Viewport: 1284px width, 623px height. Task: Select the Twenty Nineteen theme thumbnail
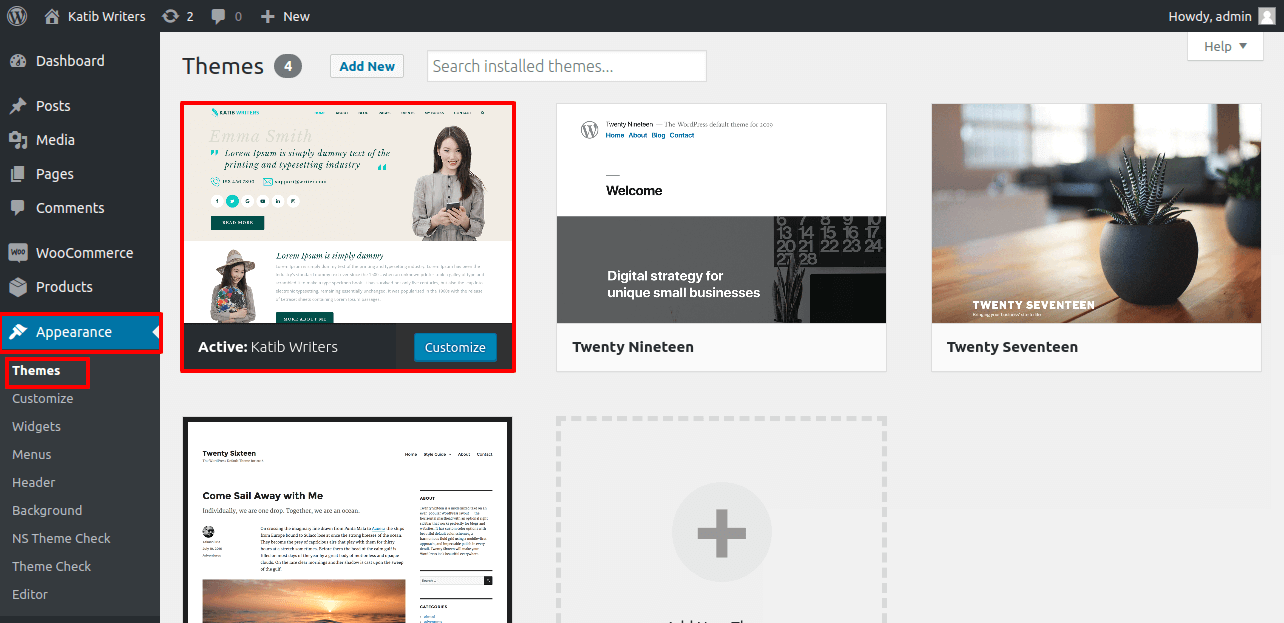[x=721, y=213]
